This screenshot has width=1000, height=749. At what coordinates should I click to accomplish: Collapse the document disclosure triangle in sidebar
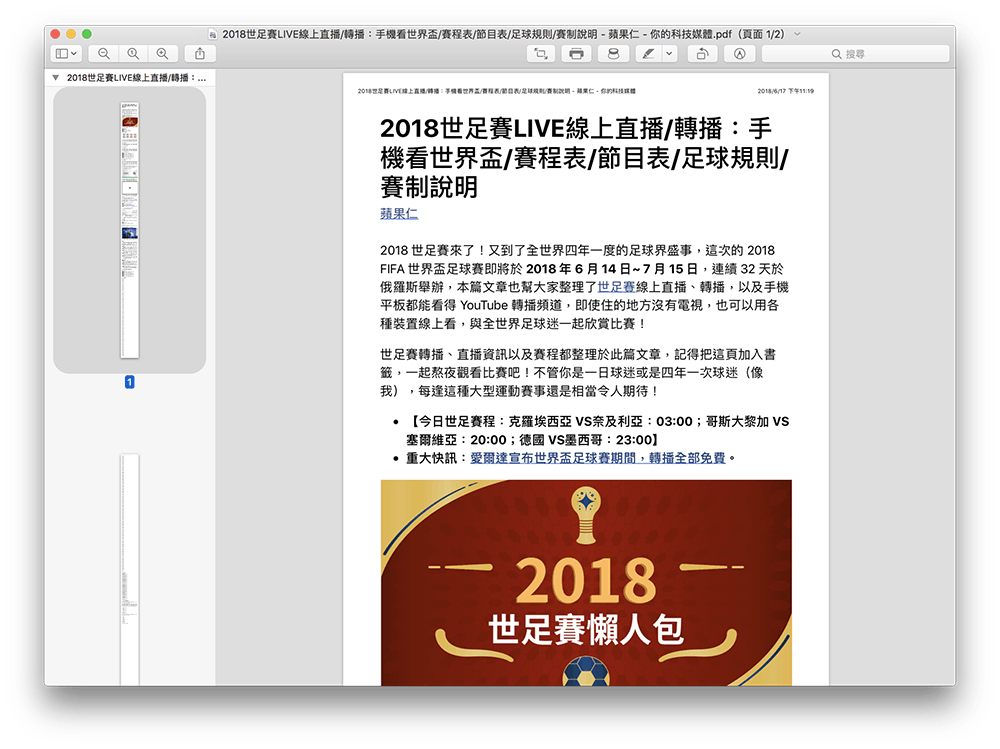(x=56, y=77)
